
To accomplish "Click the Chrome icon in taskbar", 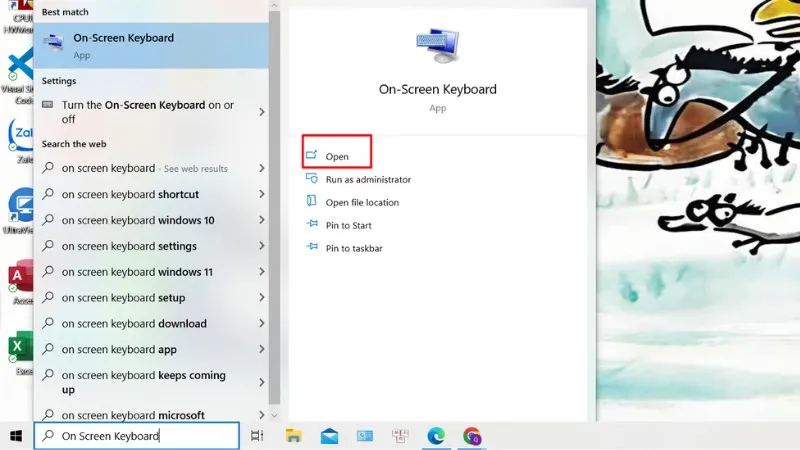I will coord(472,436).
